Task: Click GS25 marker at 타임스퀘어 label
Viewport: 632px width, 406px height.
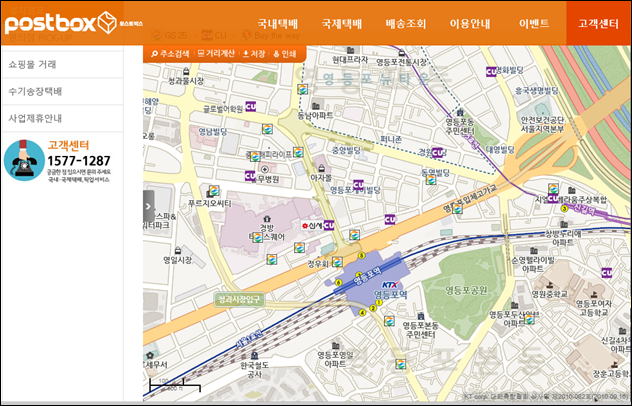Action: pos(258,237)
